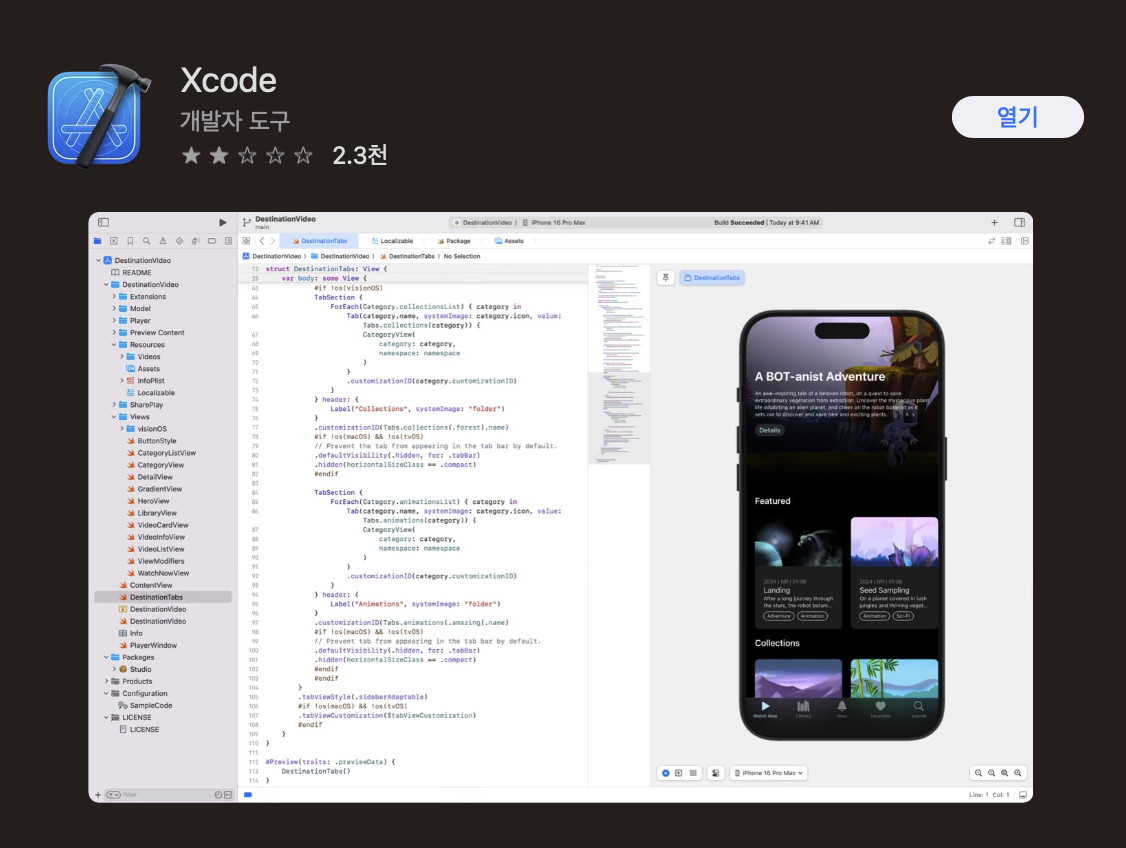Viewport: 1126px width, 848px height.
Task: Switch to the Assets editor tab
Action: click(x=509, y=241)
